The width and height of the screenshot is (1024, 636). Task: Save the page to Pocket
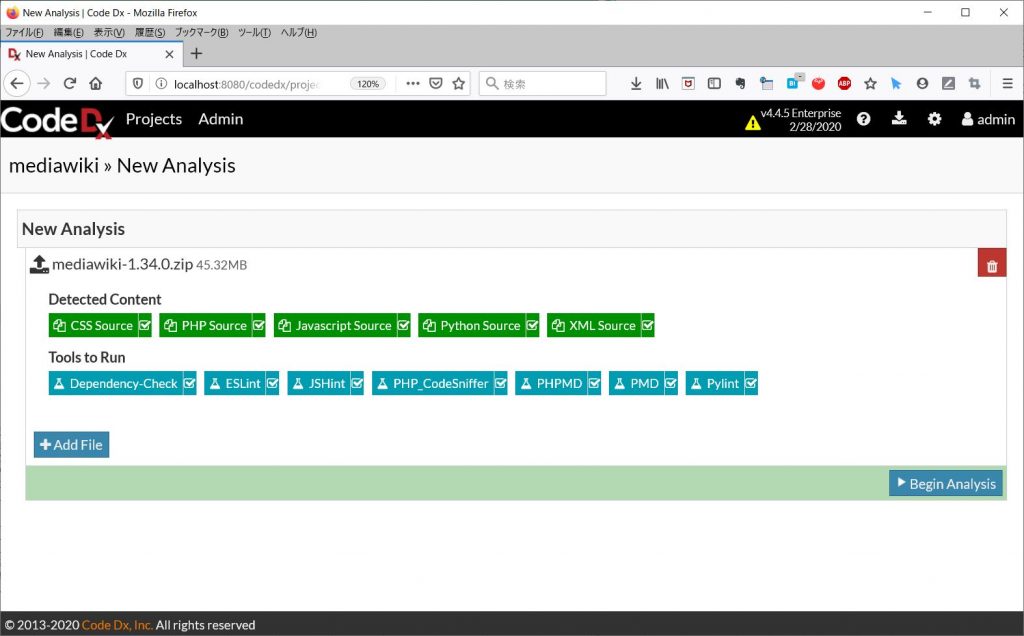click(x=436, y=84)
